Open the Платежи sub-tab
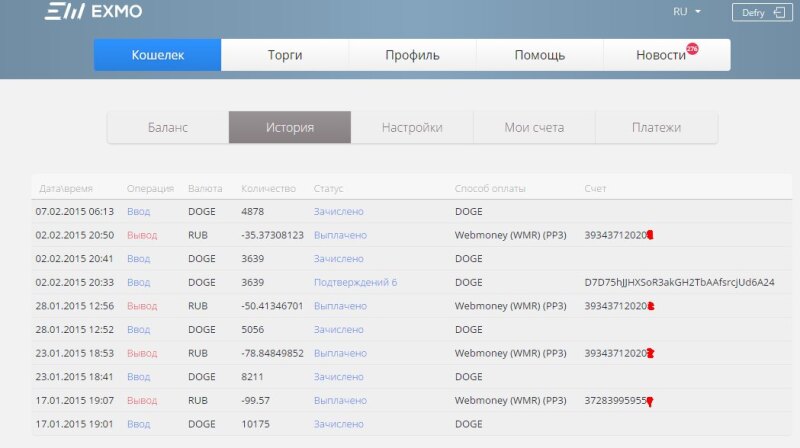This screenshot has height=448, width=800. point(656,128)
